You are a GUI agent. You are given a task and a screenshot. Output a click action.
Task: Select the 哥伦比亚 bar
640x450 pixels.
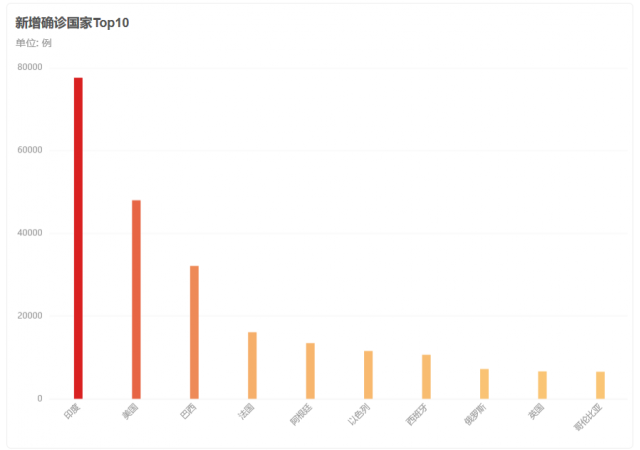(600, 385)
